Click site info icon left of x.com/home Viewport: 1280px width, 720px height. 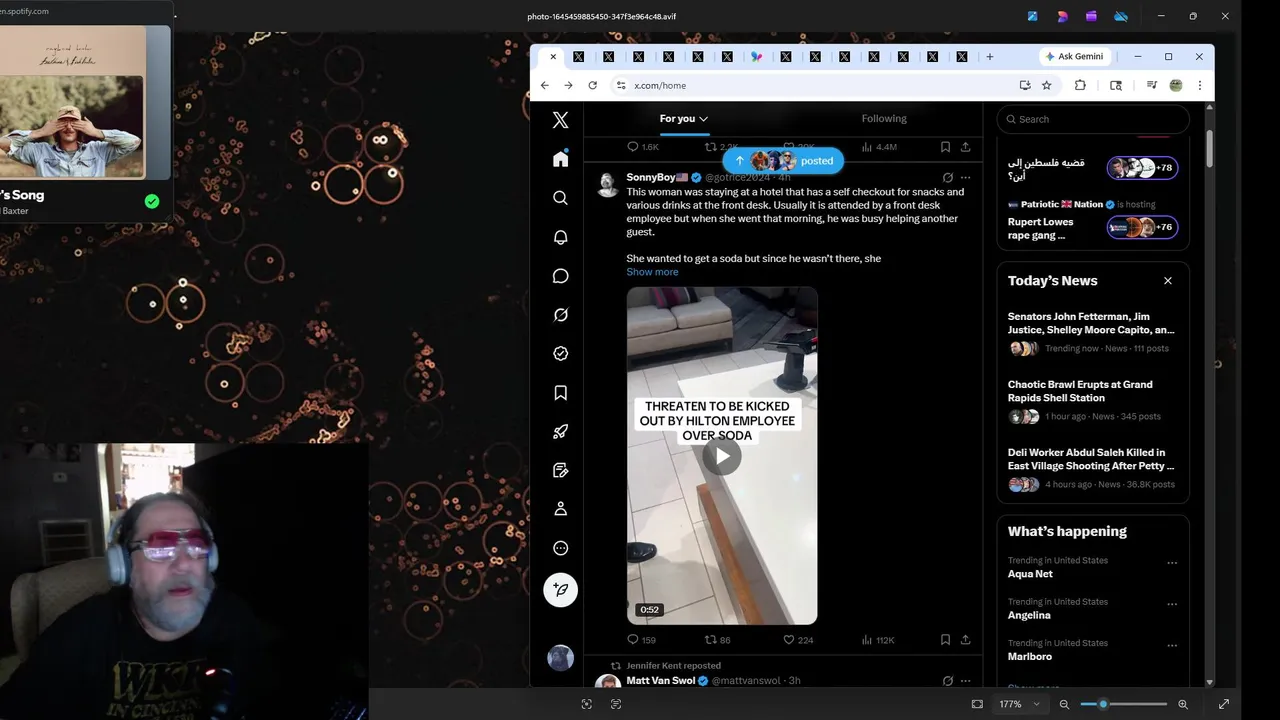tap(621, 85)
